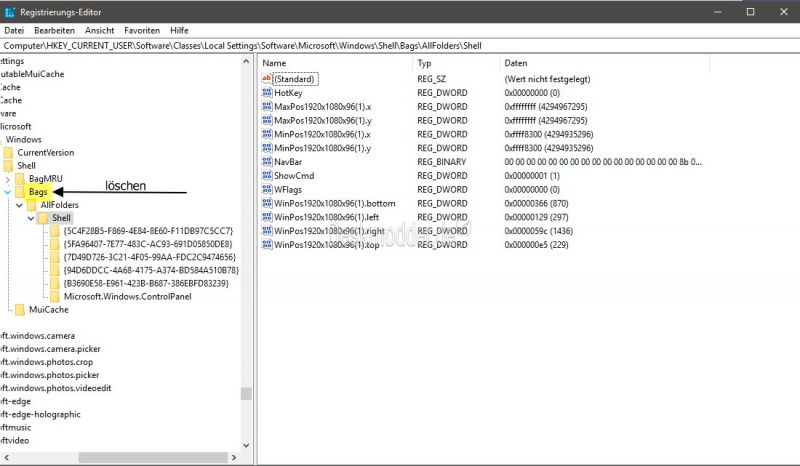800x466 pixels.
Task: Click the icon of WinPos1920x1080x96(1).bottom
Action: click(x=266, y=203)
